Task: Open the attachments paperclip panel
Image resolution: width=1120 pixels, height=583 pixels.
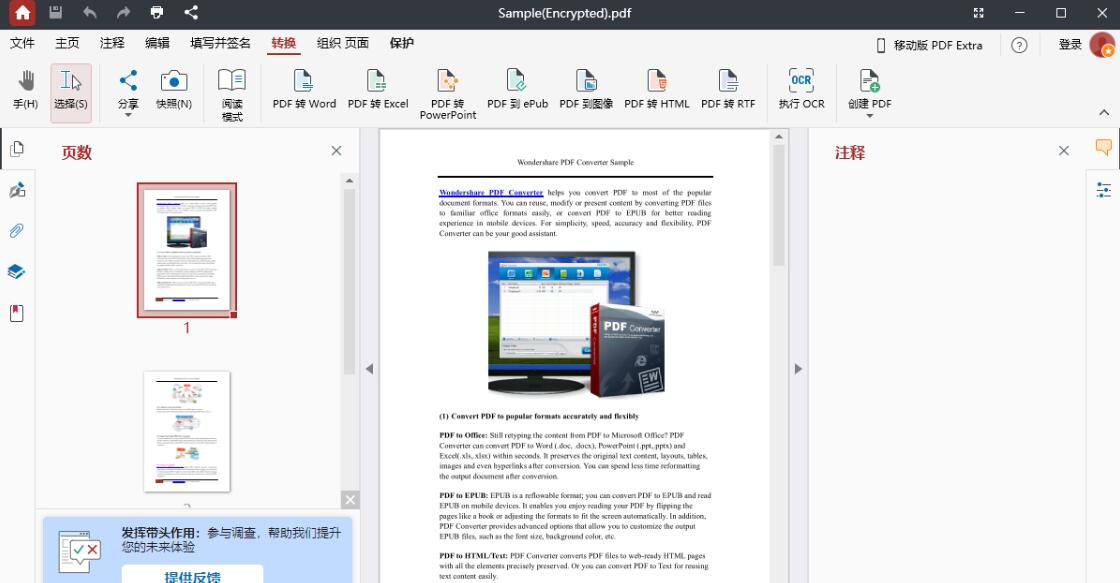Action: (17, 231)
